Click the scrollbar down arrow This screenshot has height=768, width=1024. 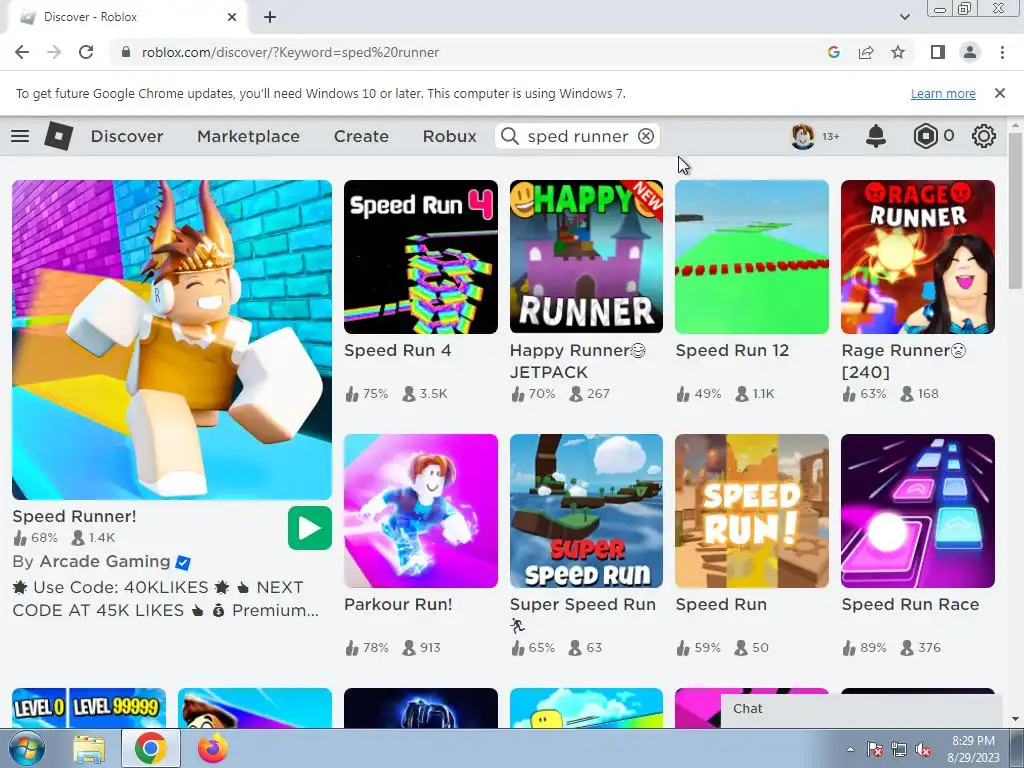(1016, 719)
